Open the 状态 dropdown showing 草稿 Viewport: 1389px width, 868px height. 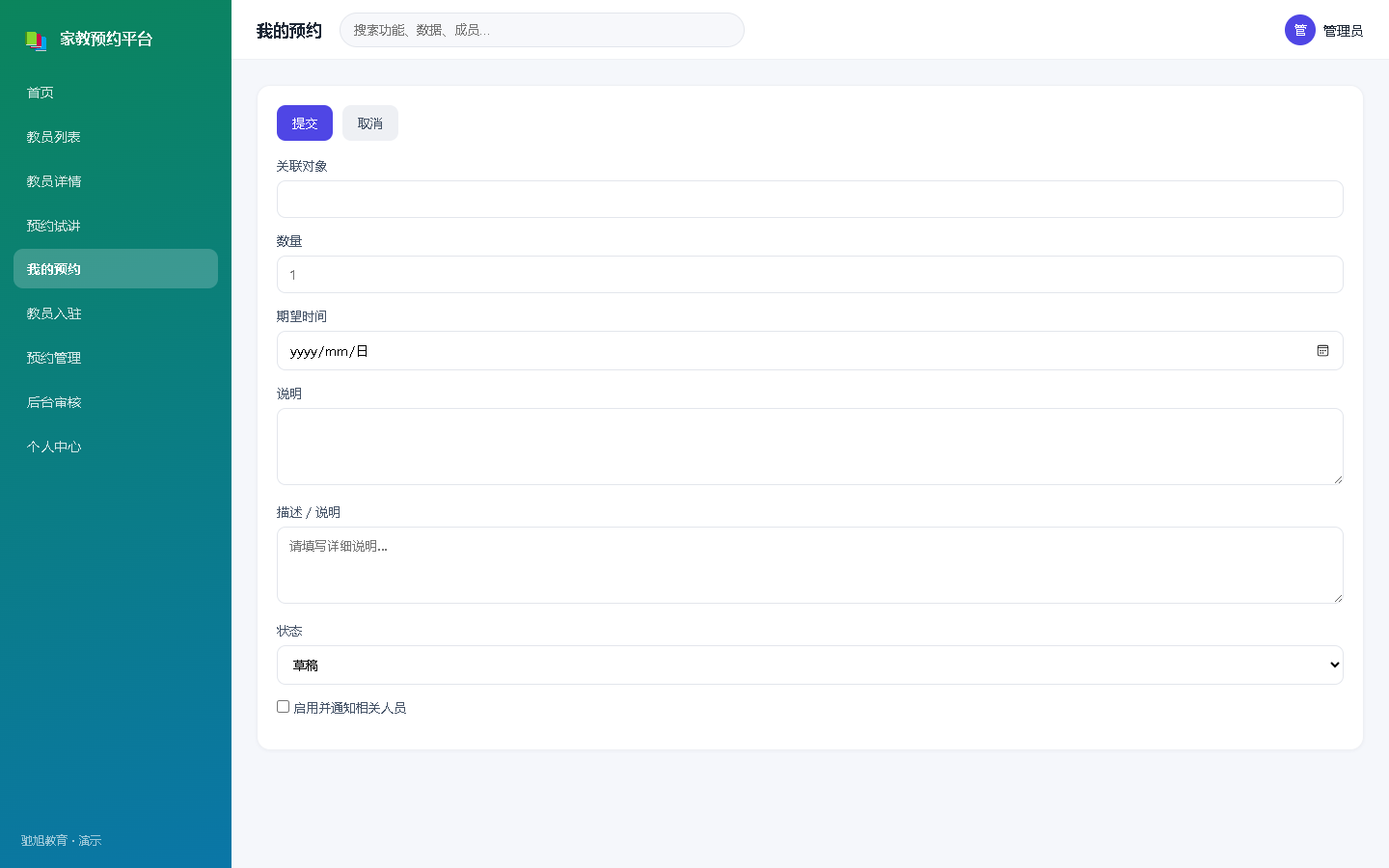coord(809,665)
